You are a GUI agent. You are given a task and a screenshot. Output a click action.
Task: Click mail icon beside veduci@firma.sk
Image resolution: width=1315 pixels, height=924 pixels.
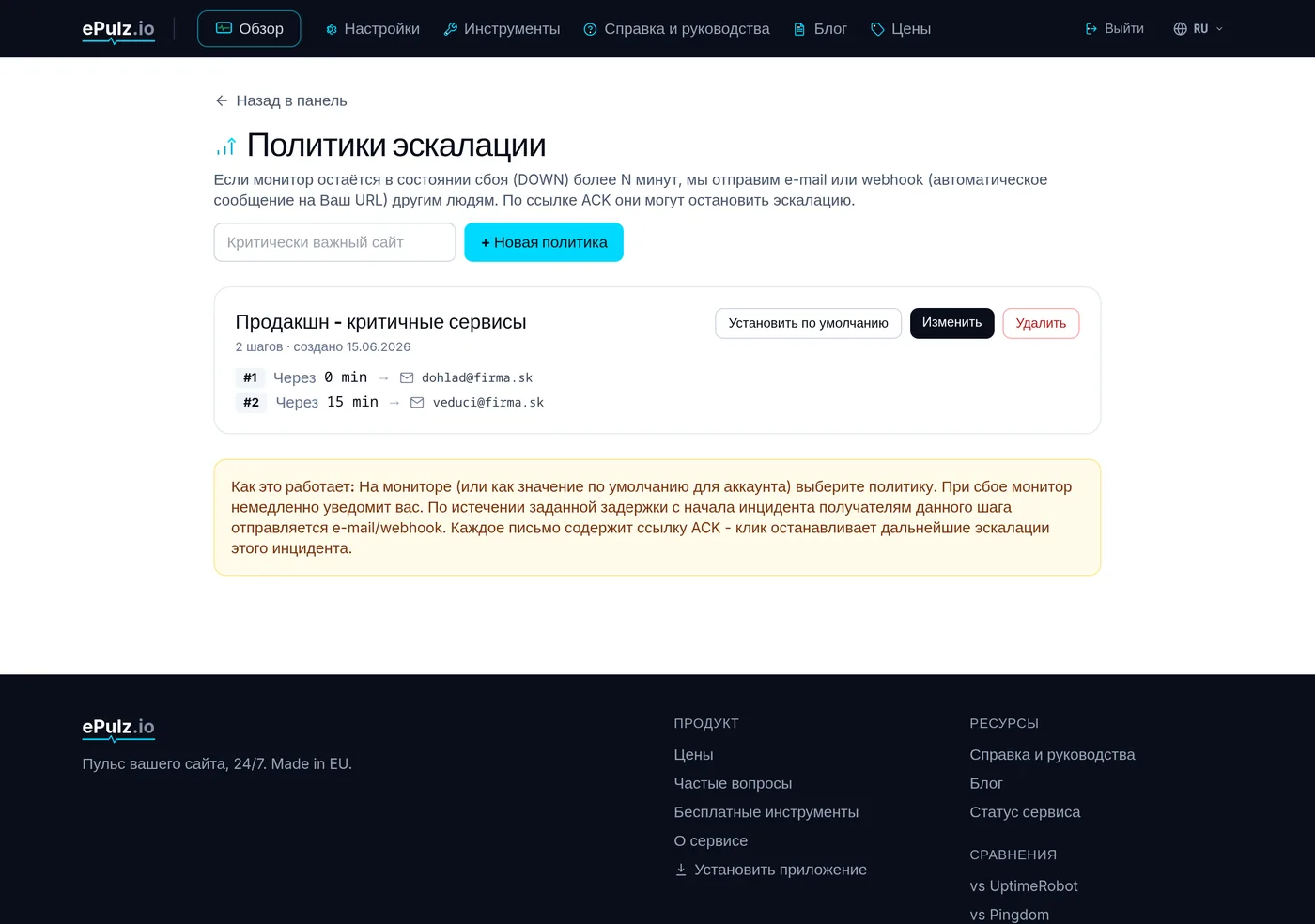point(417,402)
